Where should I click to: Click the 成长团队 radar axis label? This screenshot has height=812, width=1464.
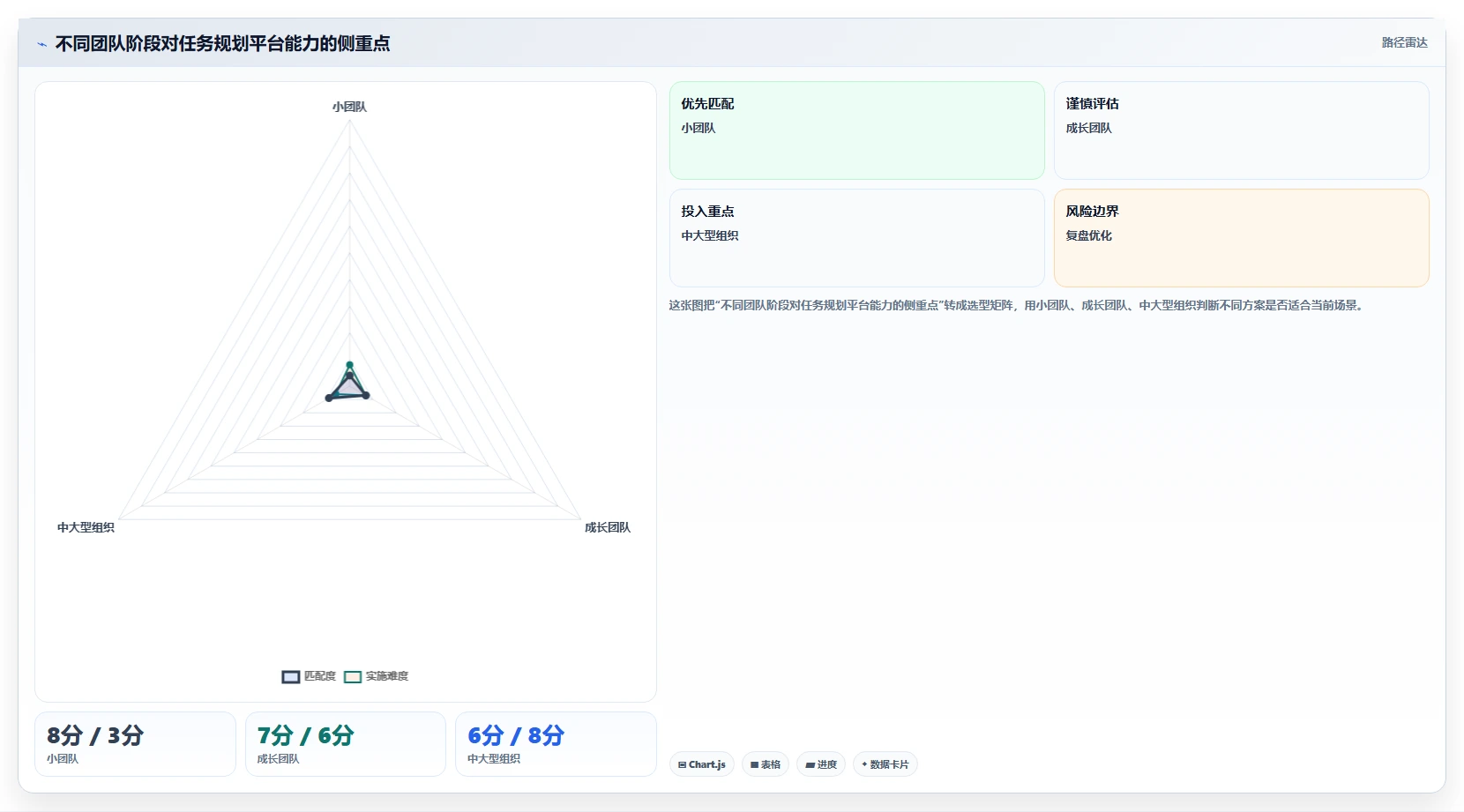[608, 527]
